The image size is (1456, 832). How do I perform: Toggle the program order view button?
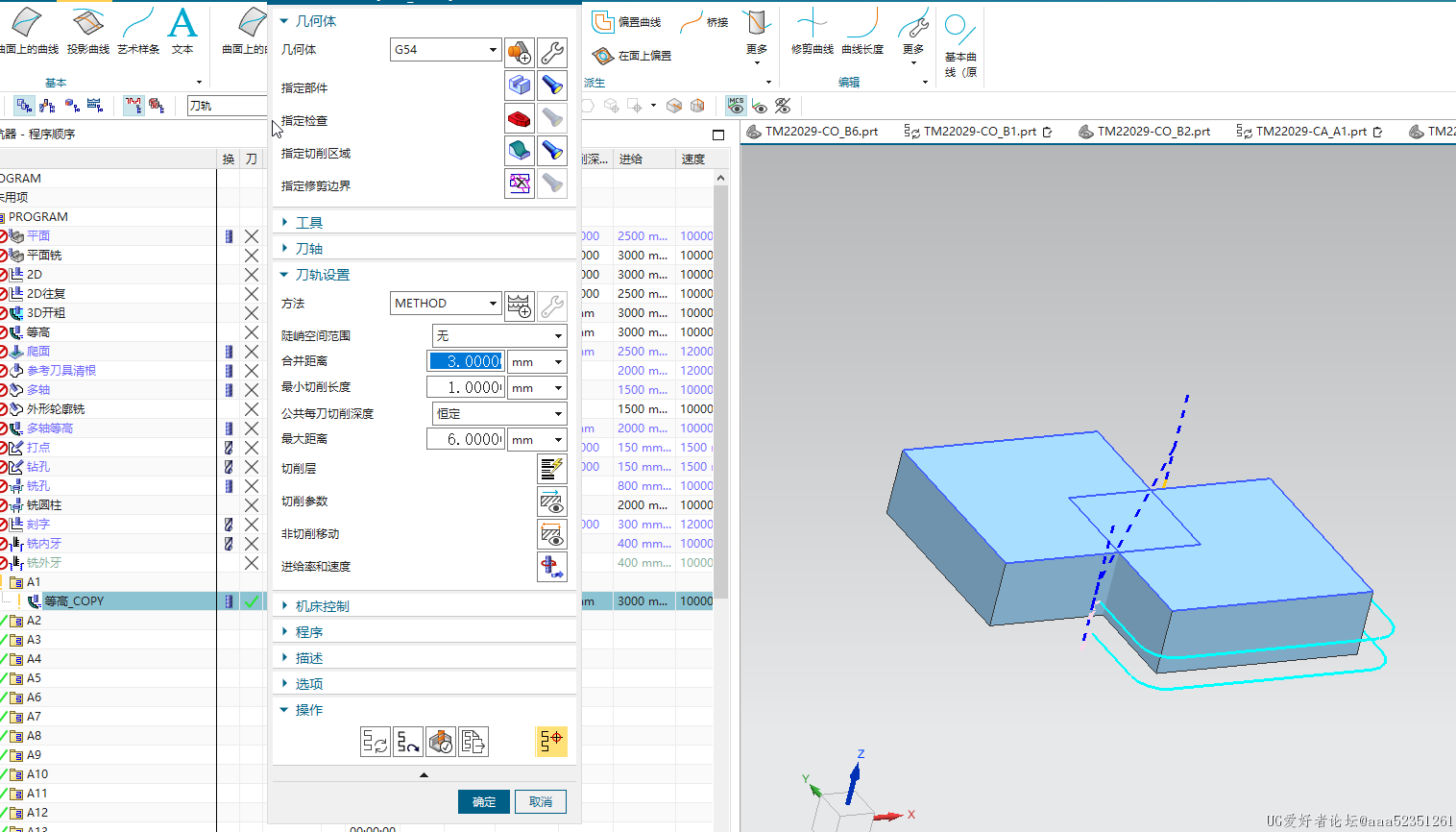(x=24, y=106)
